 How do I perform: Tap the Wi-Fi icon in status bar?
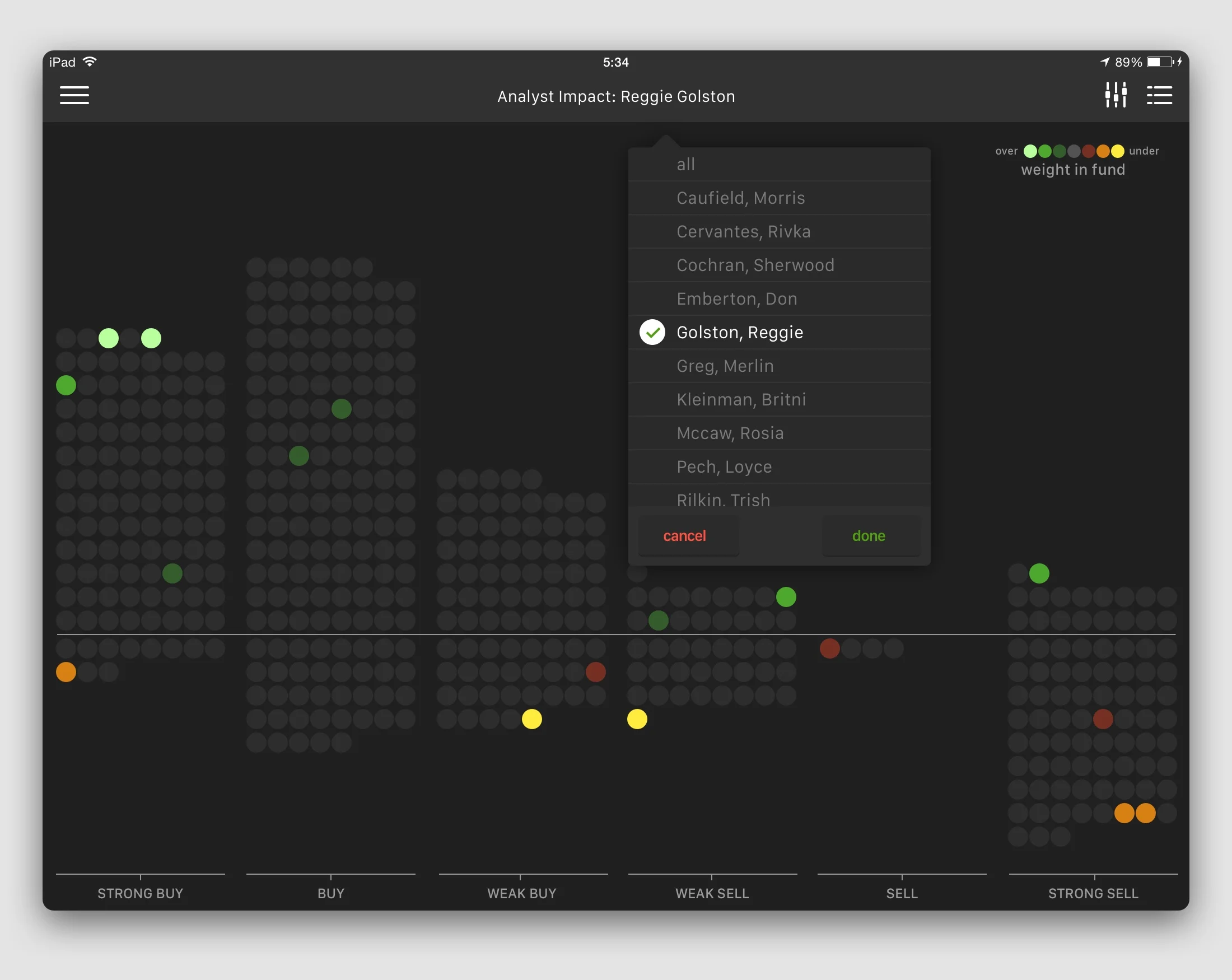coord(90,62)
